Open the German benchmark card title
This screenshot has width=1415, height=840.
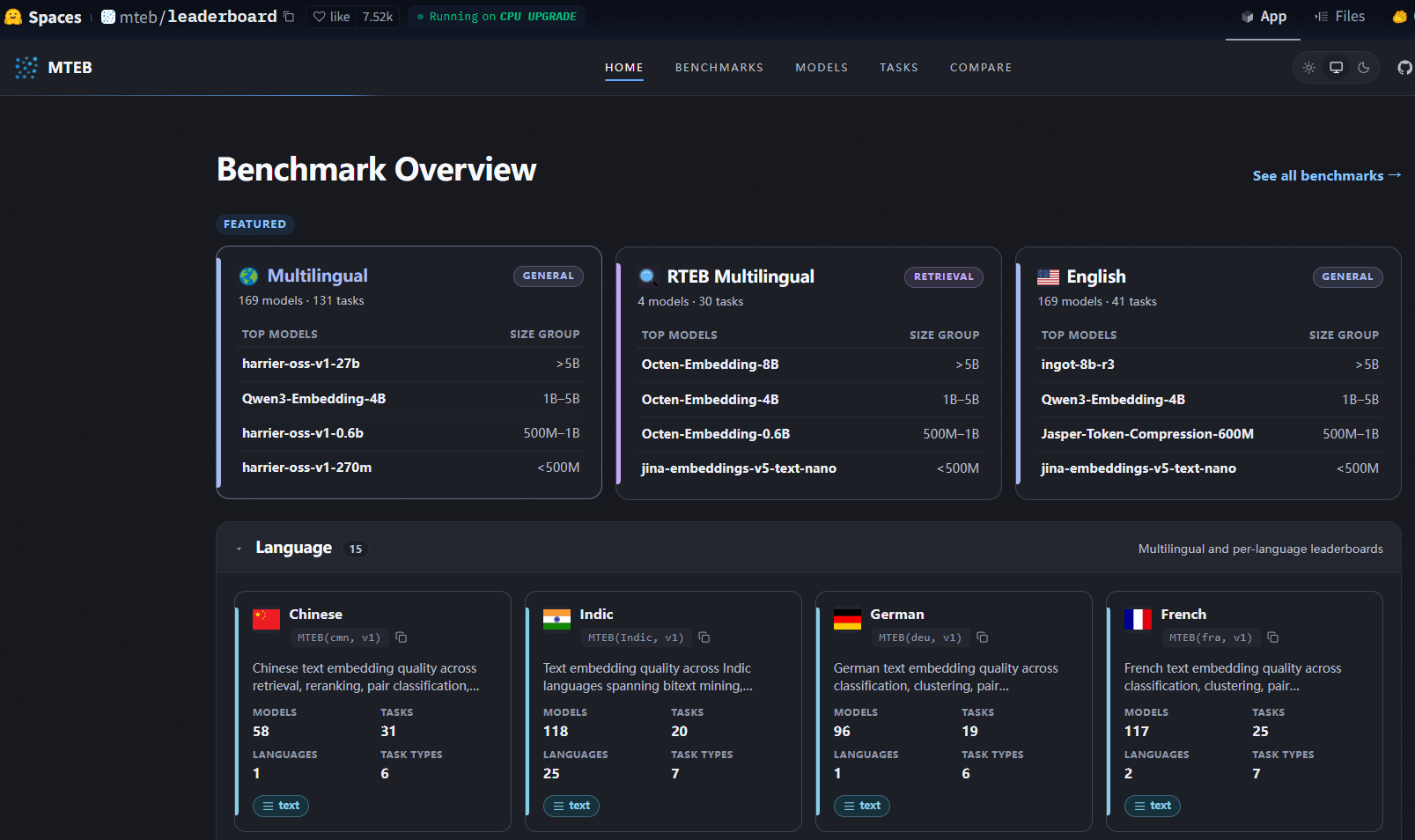897,615
